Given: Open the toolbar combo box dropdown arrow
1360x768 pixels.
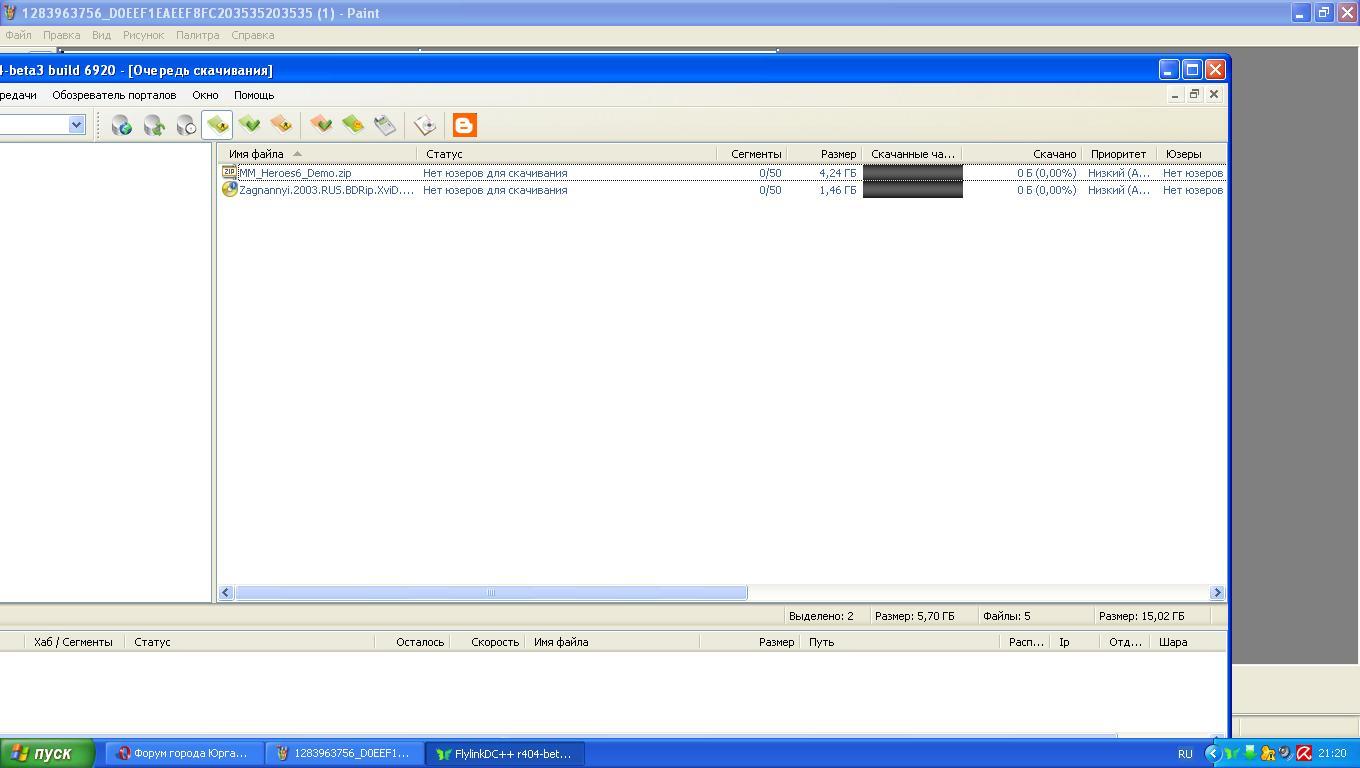Looking at the screenshot, I should (x=76, y=125).
